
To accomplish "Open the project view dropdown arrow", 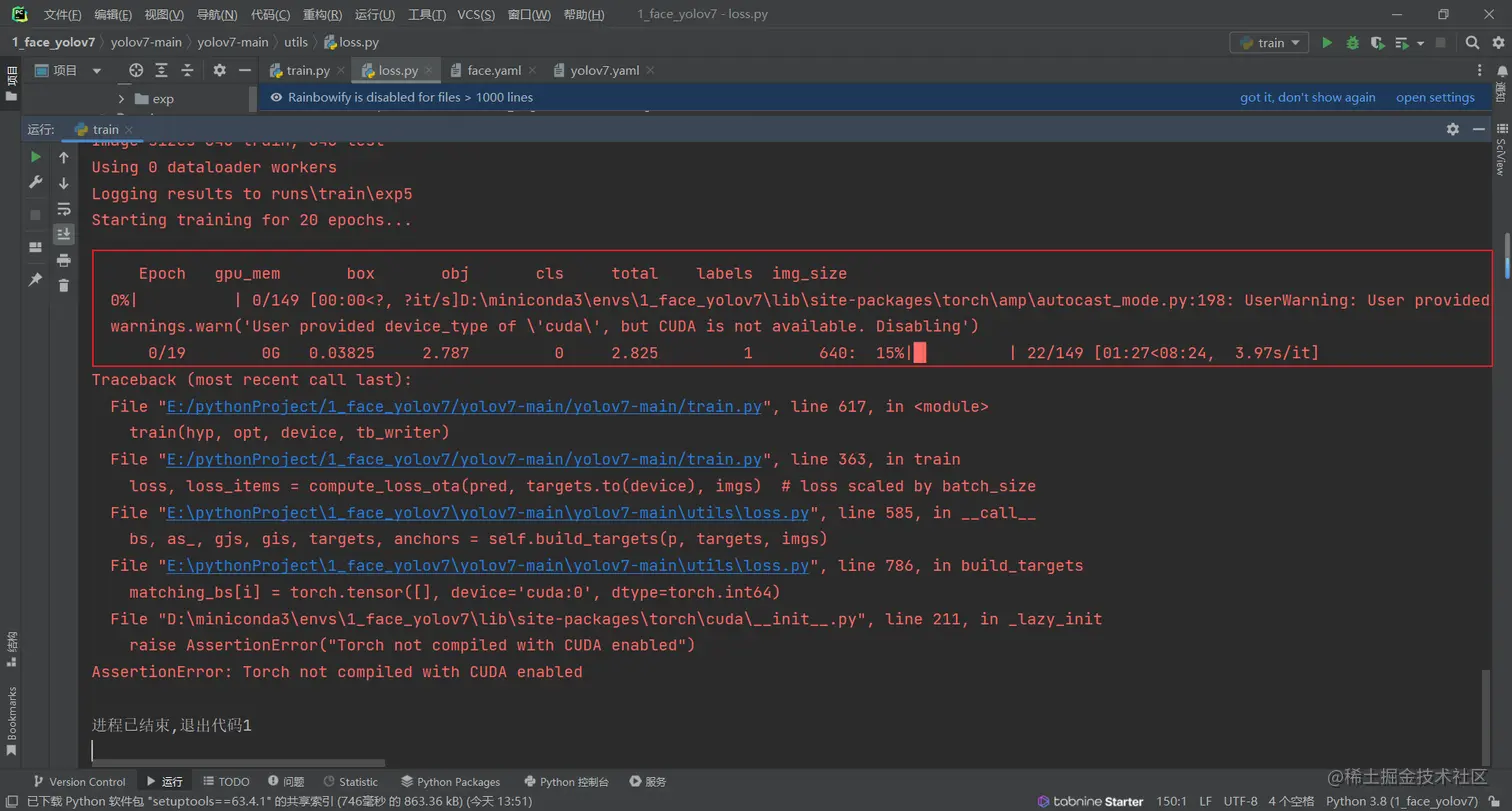I will click(97, 71).
